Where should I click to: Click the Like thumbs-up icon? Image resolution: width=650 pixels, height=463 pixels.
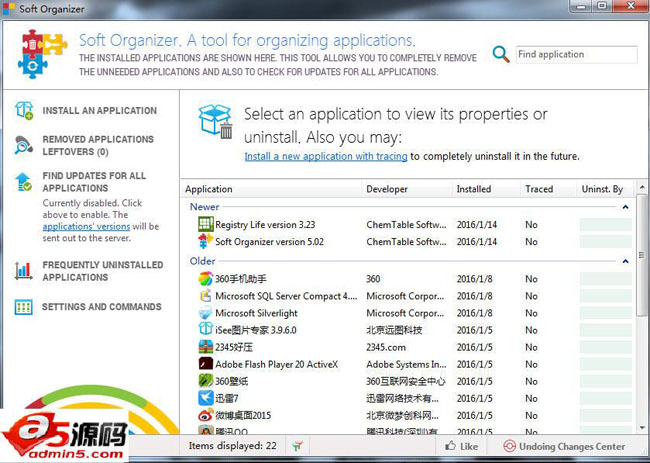pyautogui.click(x=450, y=446)
